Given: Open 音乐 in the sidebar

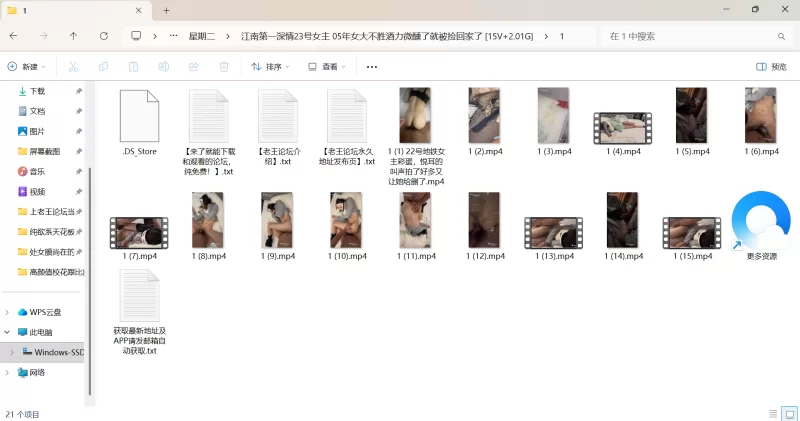Looking at the screenshot, I should (37, 171).
